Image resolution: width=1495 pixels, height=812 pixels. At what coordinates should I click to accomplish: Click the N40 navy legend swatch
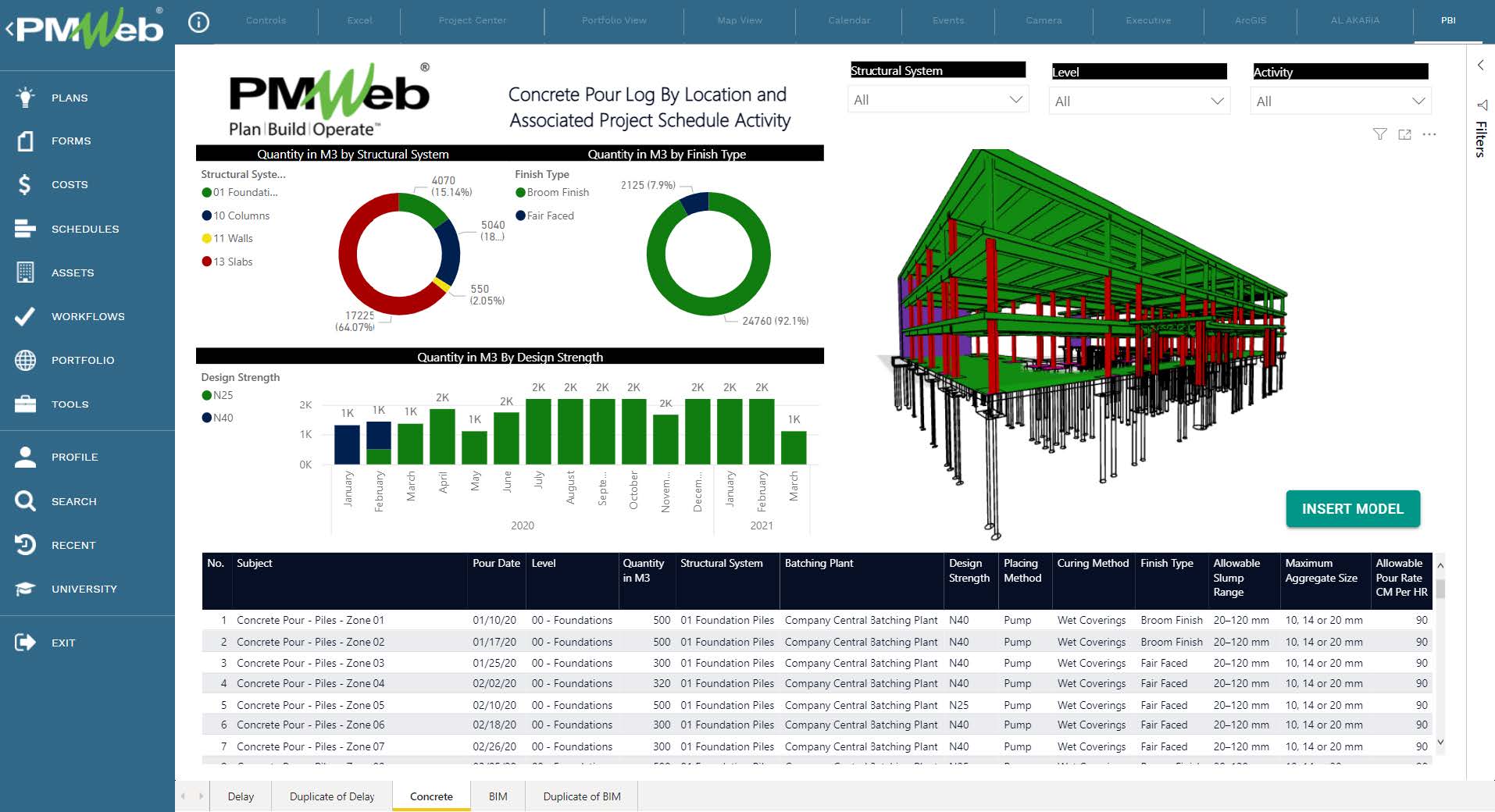[x=207, y=418]
